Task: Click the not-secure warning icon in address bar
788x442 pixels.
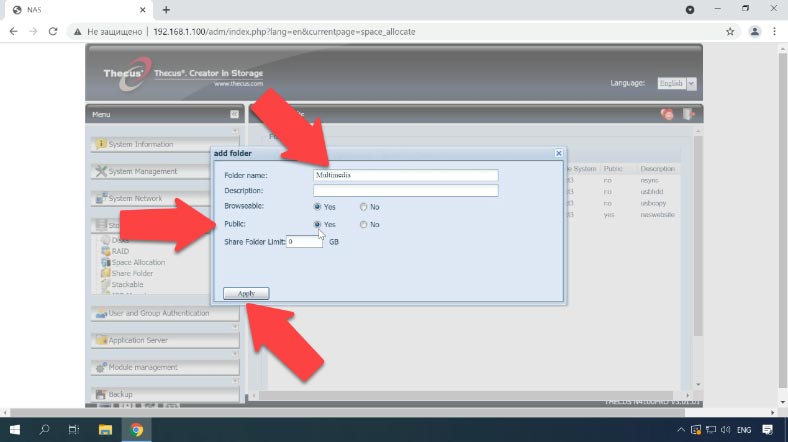Action: [77, 32]
